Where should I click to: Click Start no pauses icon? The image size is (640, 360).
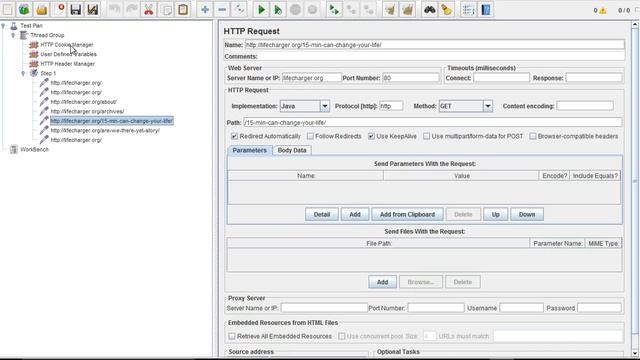[278, 9]
